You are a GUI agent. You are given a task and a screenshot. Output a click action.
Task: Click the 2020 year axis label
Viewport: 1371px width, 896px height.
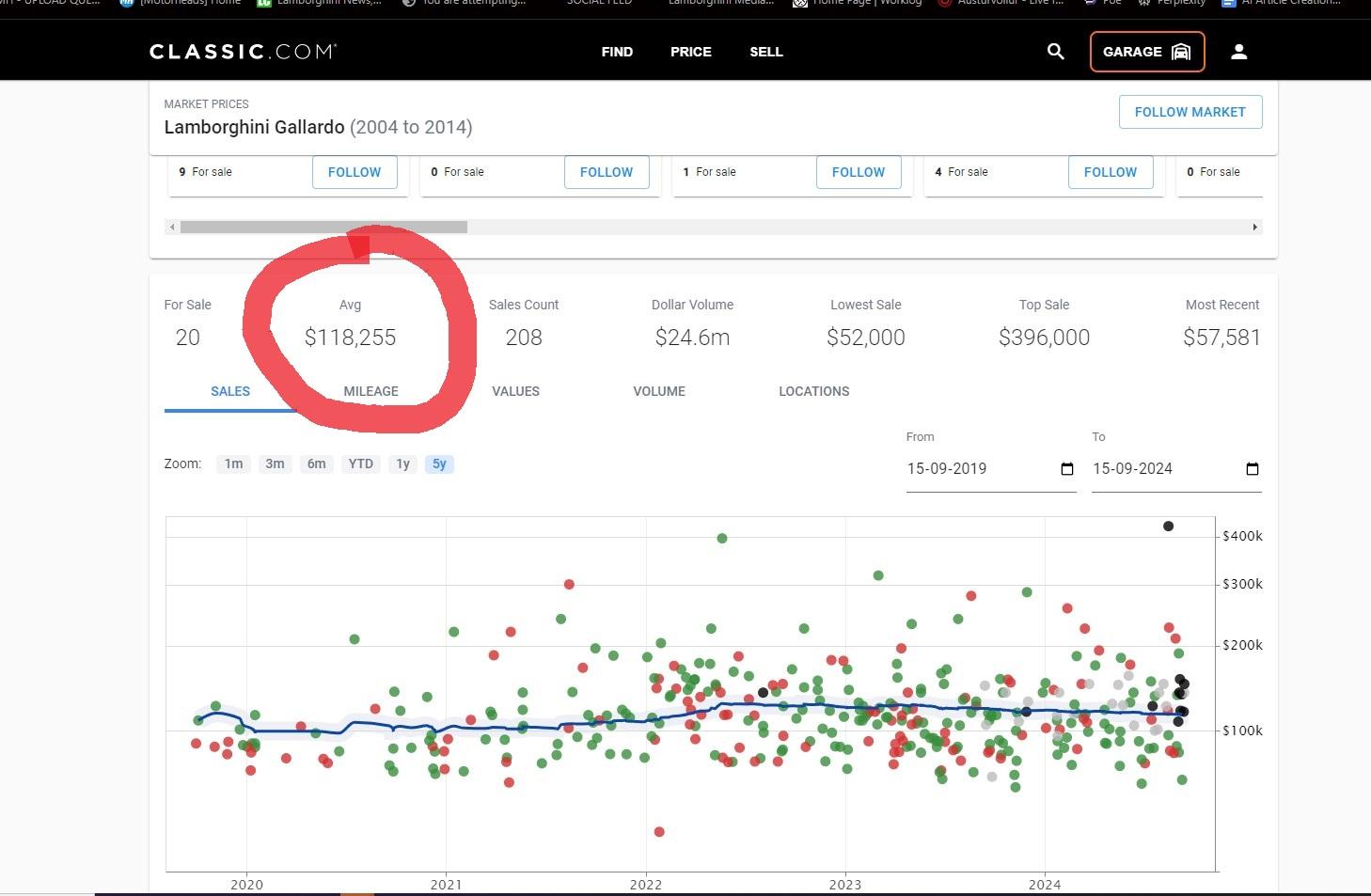coord(246,884)
